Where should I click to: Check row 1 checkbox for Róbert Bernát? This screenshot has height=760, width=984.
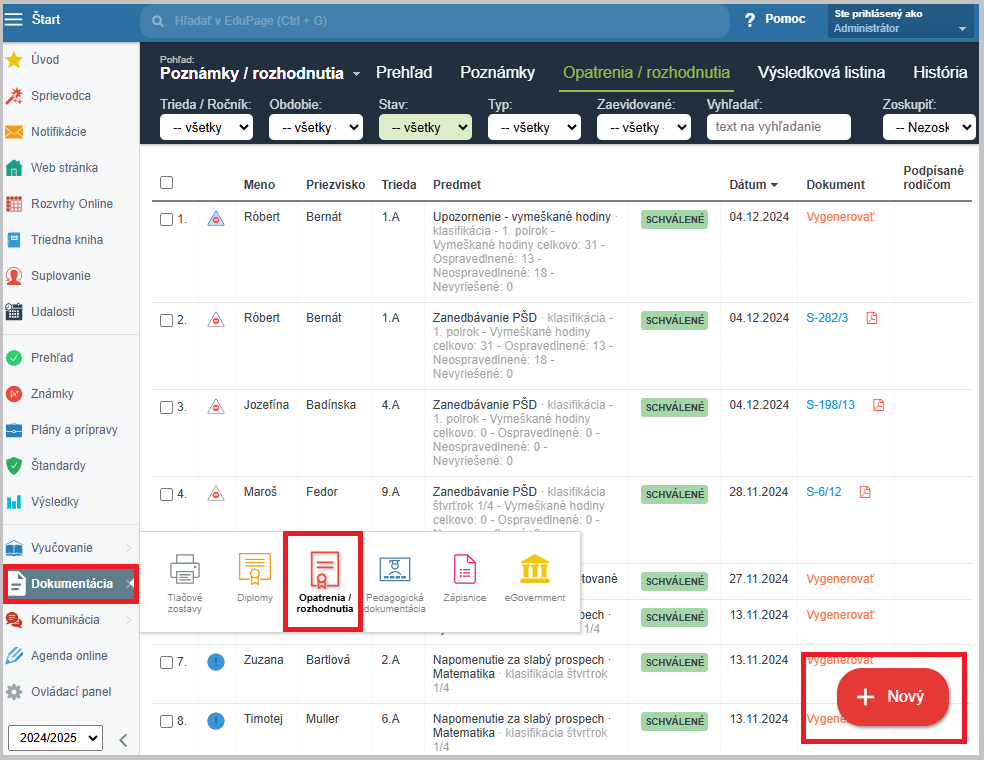[x=166, y=220]
